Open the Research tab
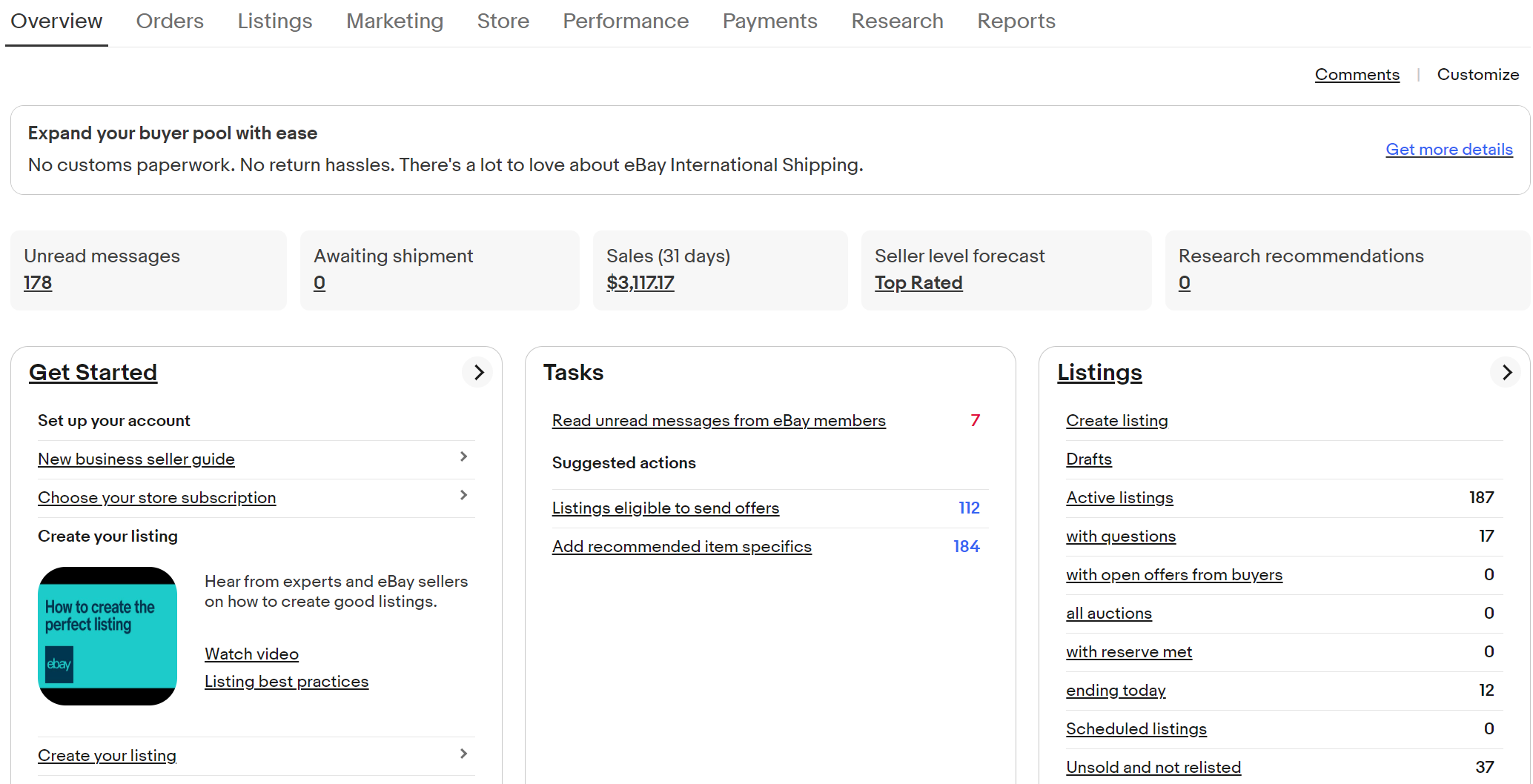 click(x=897, y=21)
